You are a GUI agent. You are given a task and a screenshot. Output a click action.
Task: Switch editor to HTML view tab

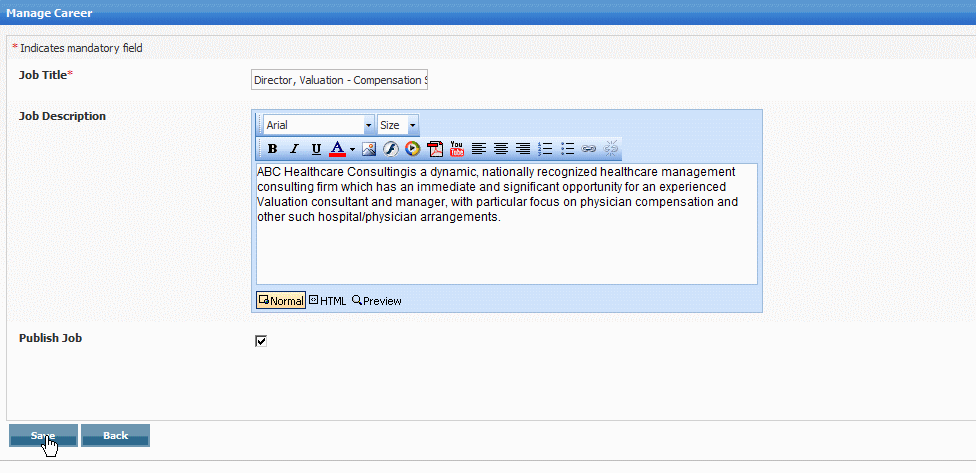pos(328,301)
